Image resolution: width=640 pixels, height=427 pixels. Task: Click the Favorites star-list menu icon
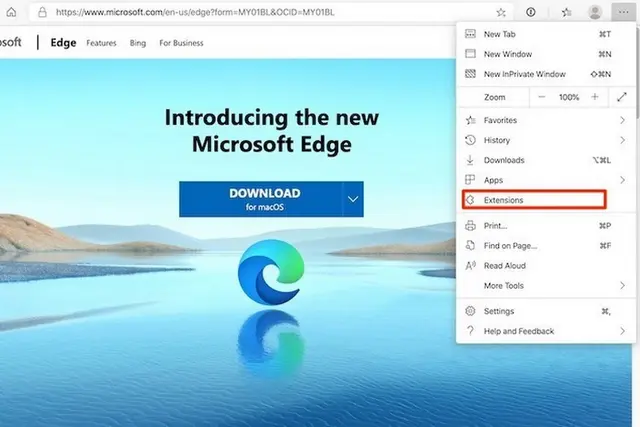point(471,120)
